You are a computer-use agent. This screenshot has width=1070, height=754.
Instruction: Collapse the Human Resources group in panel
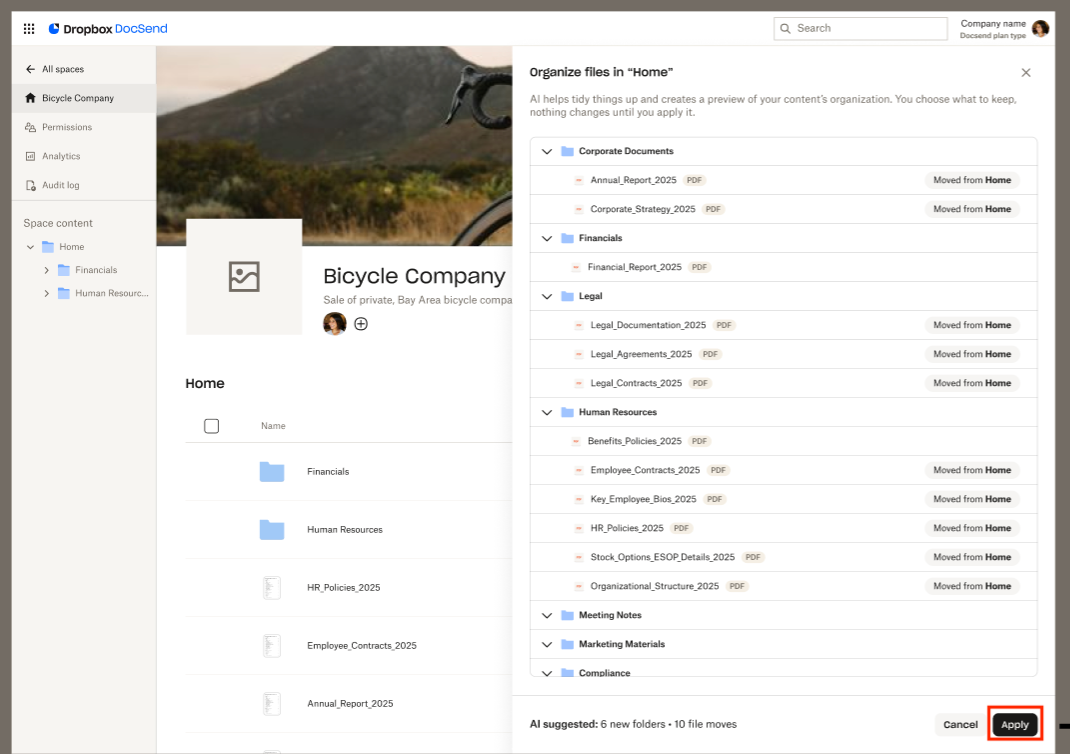[x=546, y=413]
